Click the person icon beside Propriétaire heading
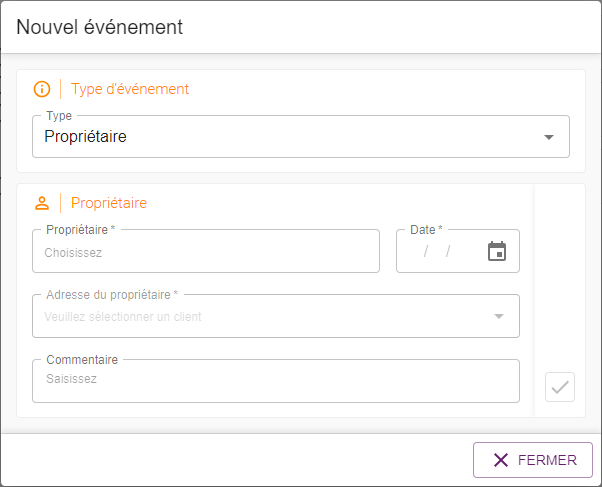 (x=42, y=203)
